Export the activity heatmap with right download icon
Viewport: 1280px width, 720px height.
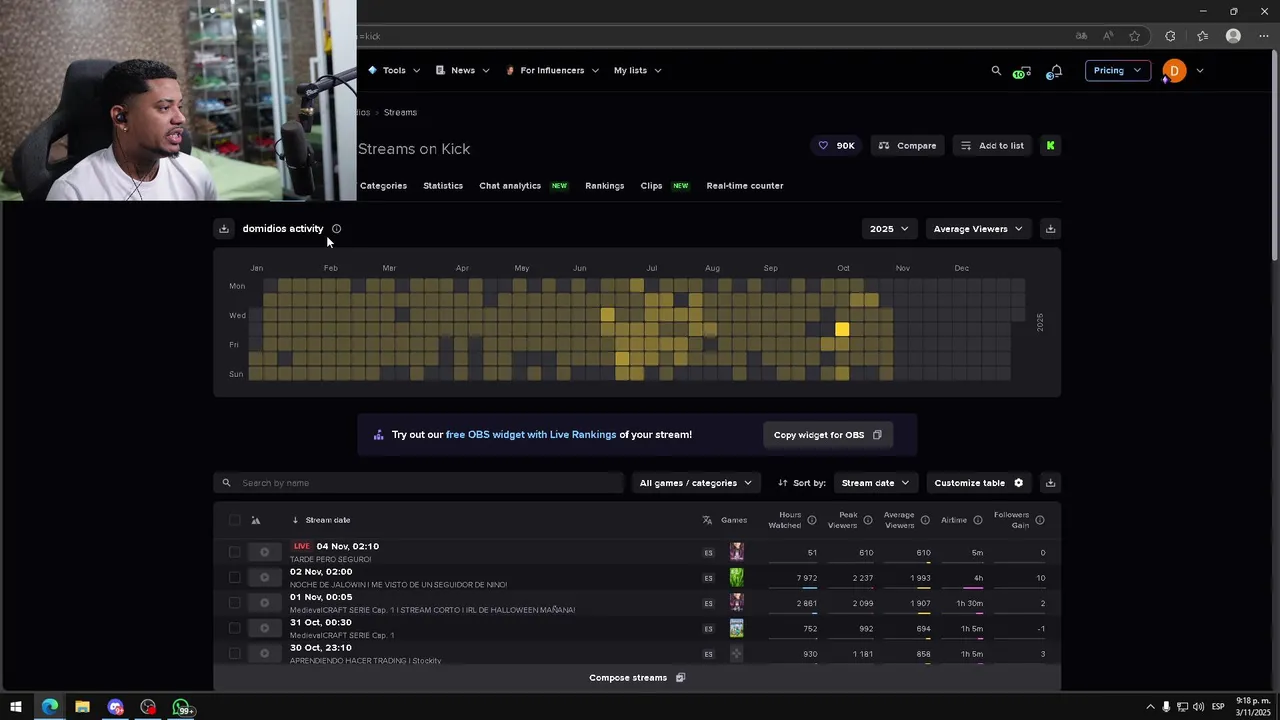[x=1050, y=229]
